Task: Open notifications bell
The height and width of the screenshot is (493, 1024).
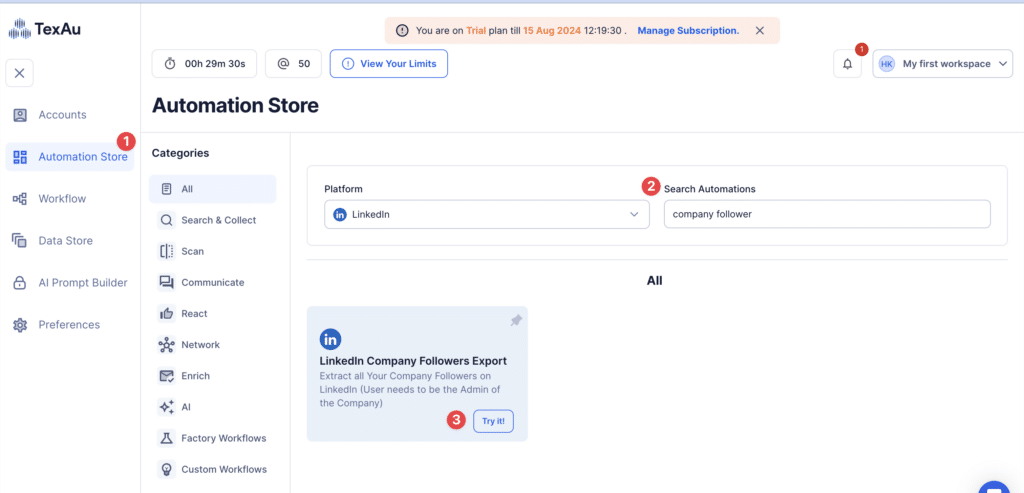Action: [x=848, y=64]
